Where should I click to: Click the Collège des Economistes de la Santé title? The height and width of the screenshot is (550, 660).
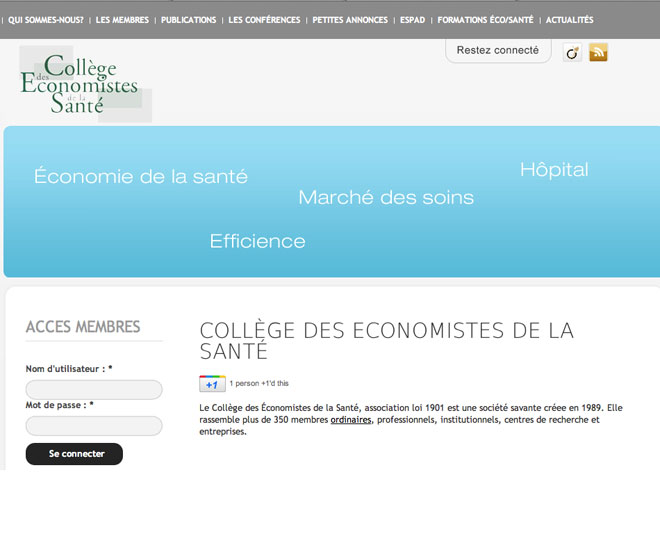[387, 340]
